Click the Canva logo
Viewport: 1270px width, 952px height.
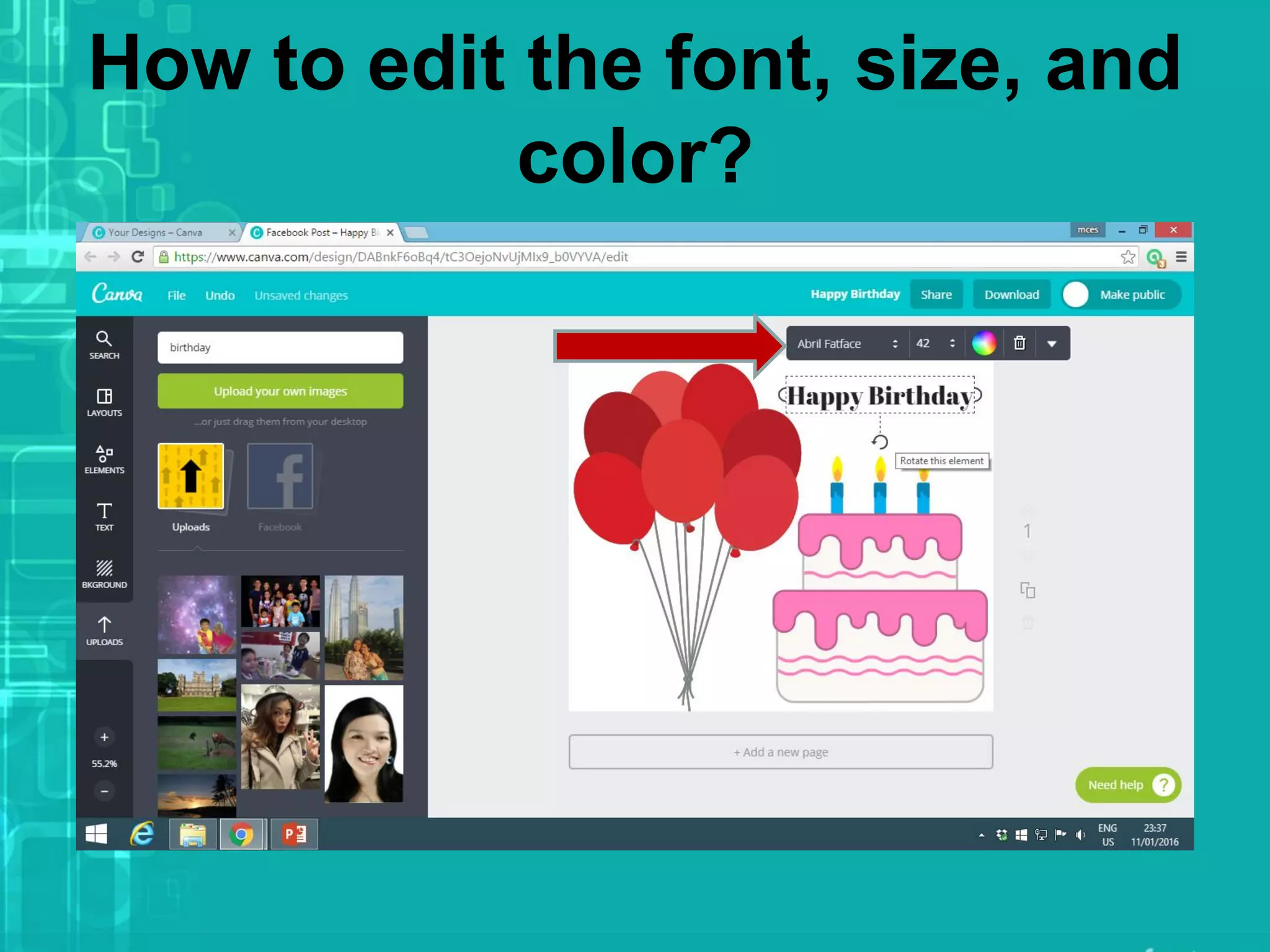point(117,293)
